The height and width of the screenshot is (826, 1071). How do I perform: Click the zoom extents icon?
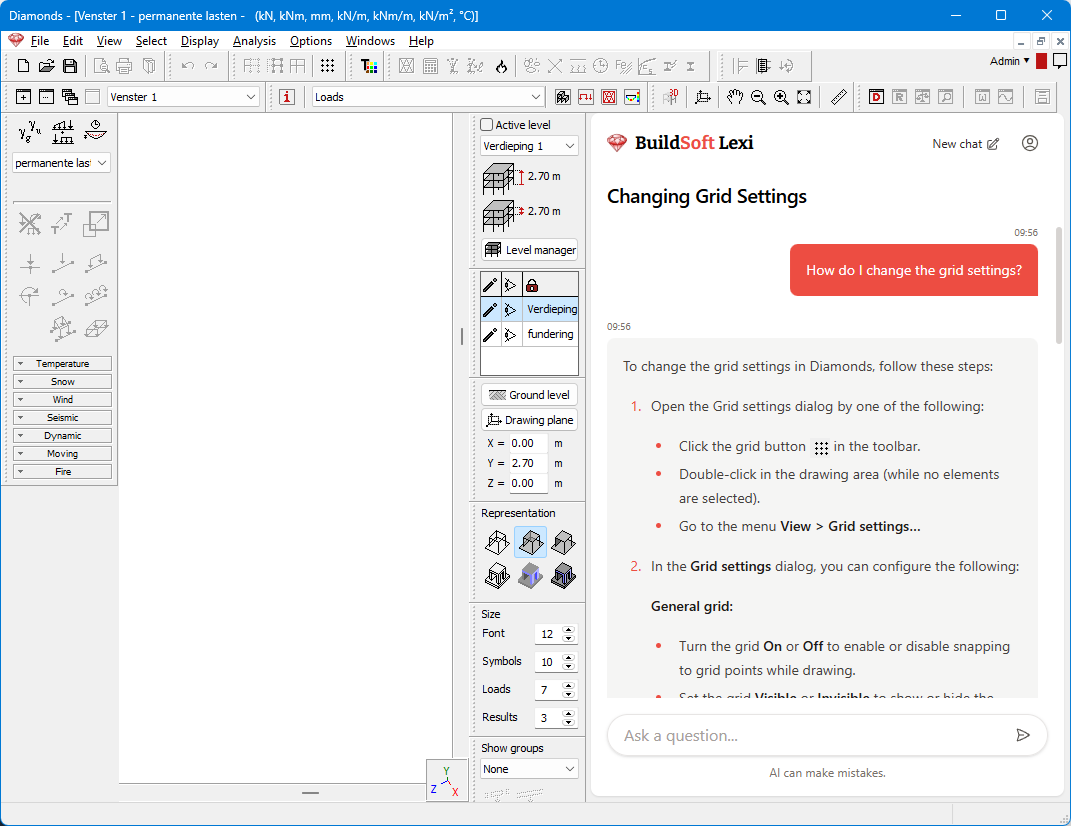coord(805,97)
